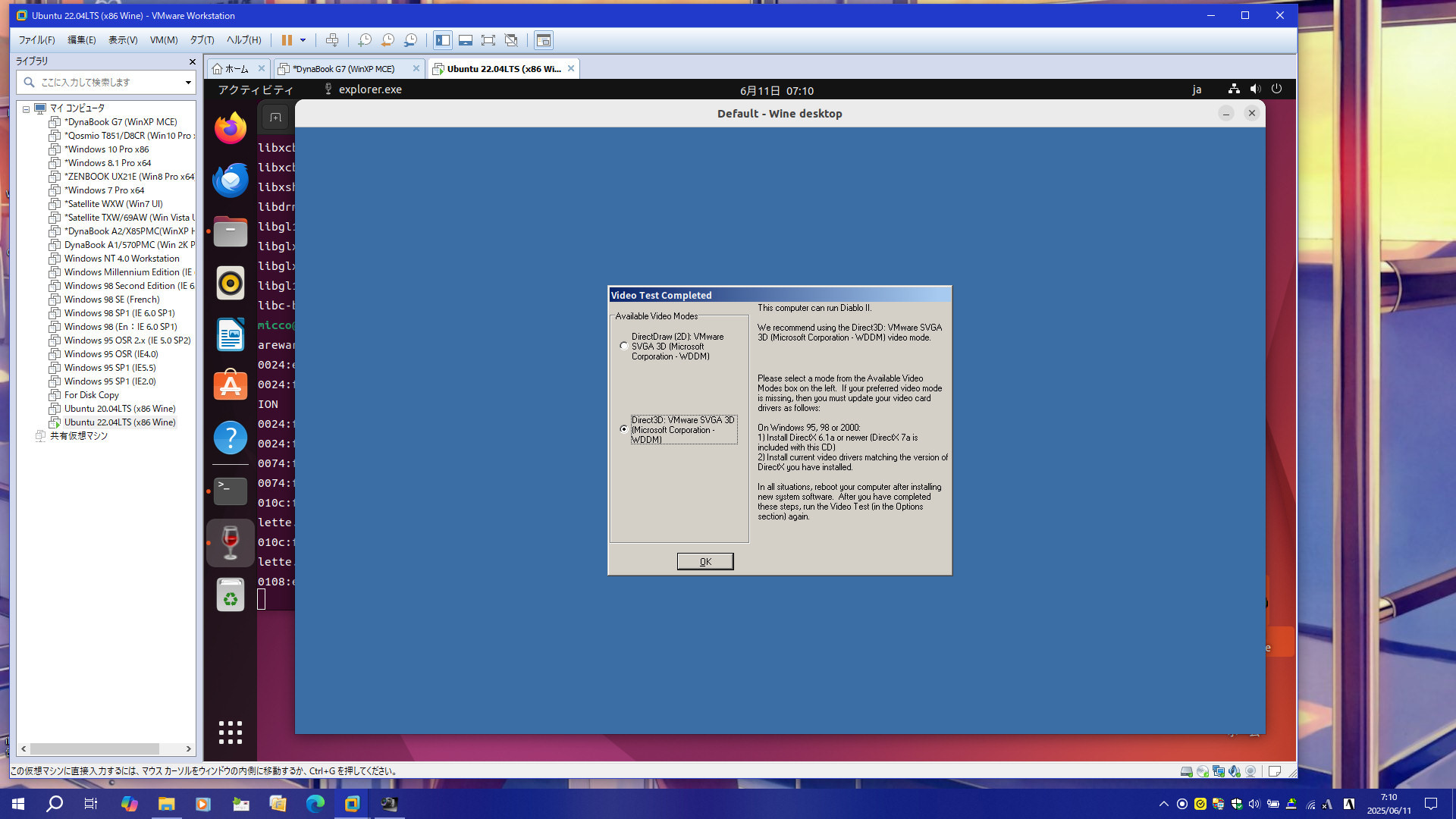Click new tab icon in terminal header
The image size is (1456, 819).
275,118
